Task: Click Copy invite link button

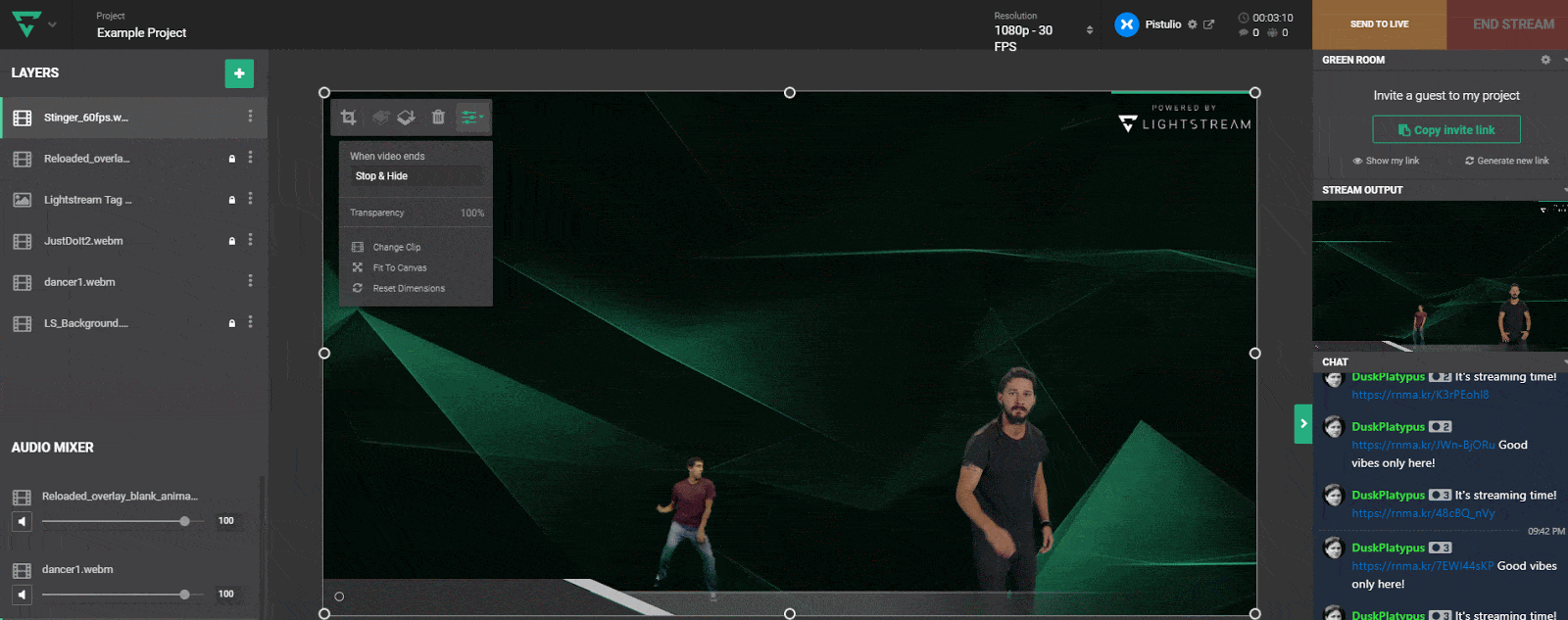Action: click(x=1446, y=129)
